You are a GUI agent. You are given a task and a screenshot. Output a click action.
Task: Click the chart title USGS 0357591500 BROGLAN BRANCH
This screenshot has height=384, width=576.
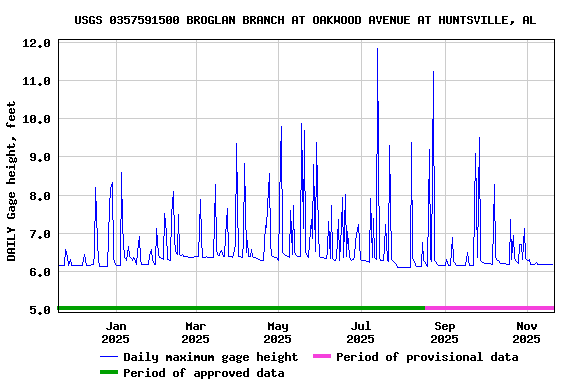(305, 20)
